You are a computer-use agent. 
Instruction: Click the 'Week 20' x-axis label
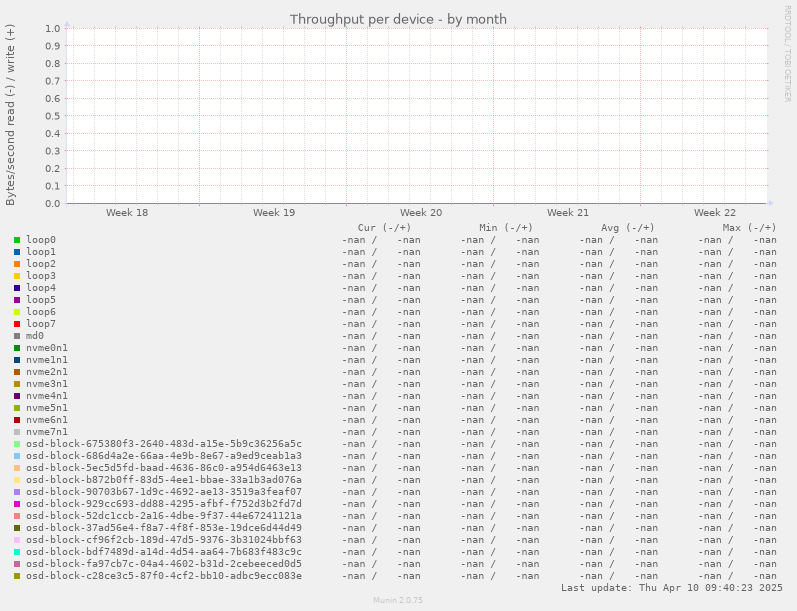[x=421, y=212]
